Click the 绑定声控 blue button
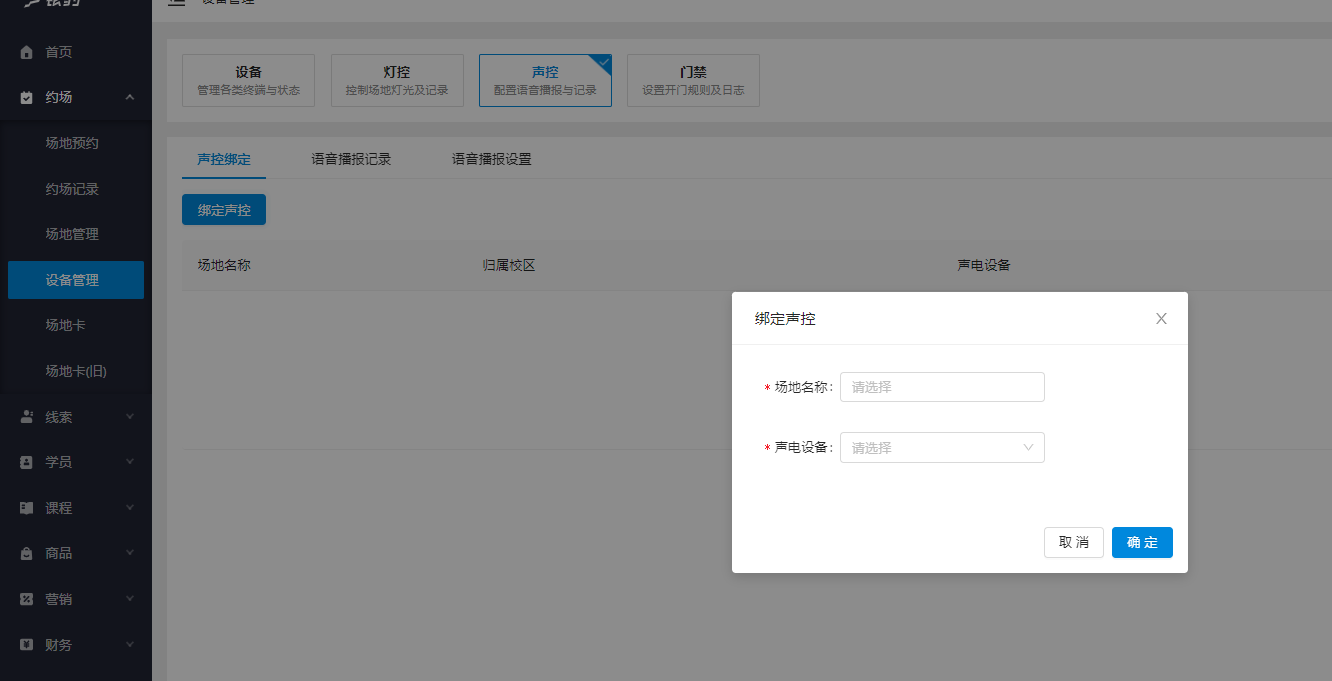The image size is (1332, 681). pyautogui.click(x=223, y=209)
